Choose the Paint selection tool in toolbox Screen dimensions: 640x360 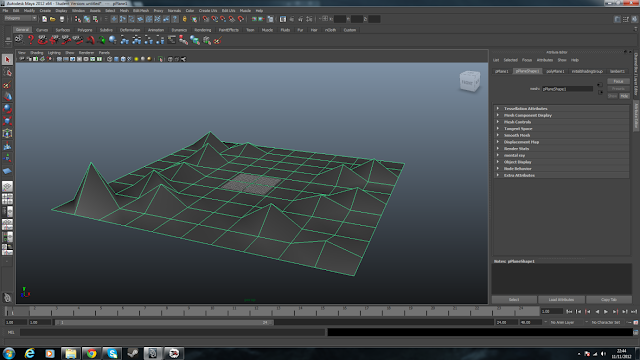(7, 84)
